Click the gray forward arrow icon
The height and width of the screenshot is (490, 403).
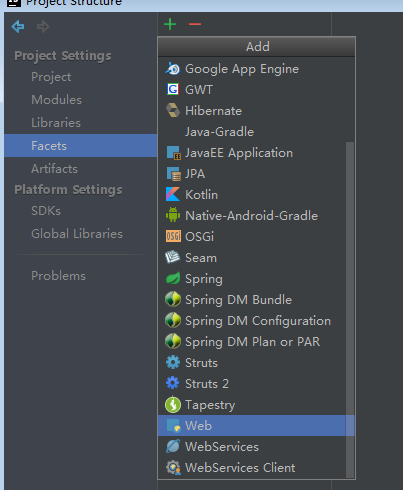tap(43, 26)
